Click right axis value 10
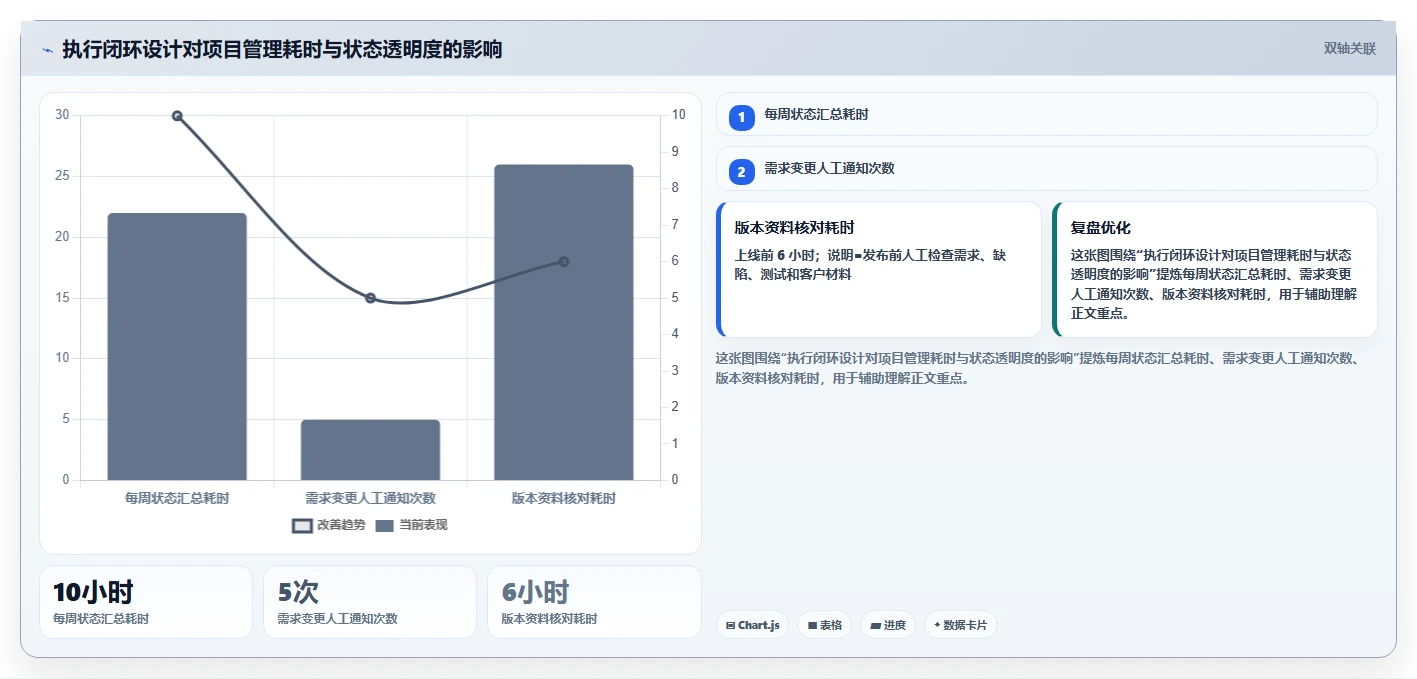The width and height of the screenshot is (1417, 679). (x=678, y=115)
